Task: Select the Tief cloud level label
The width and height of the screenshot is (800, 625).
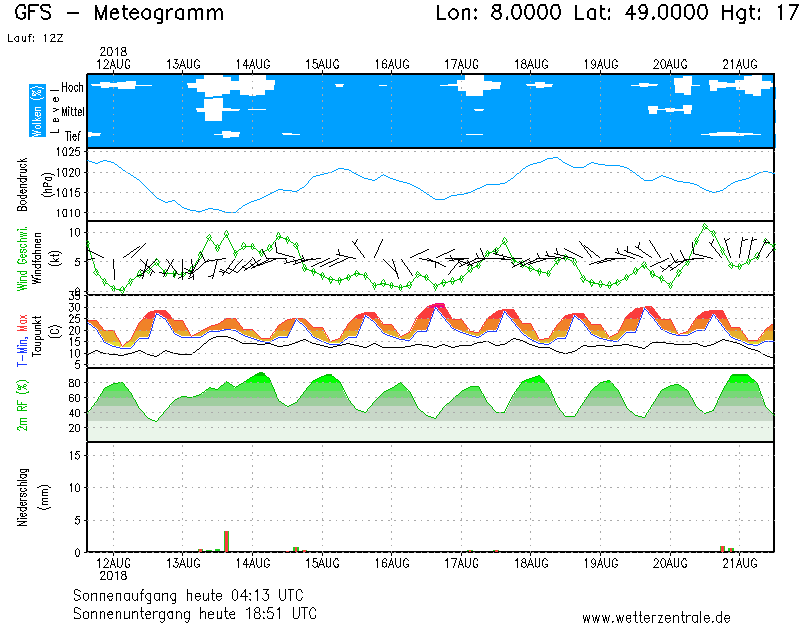Action: (73, 135)
